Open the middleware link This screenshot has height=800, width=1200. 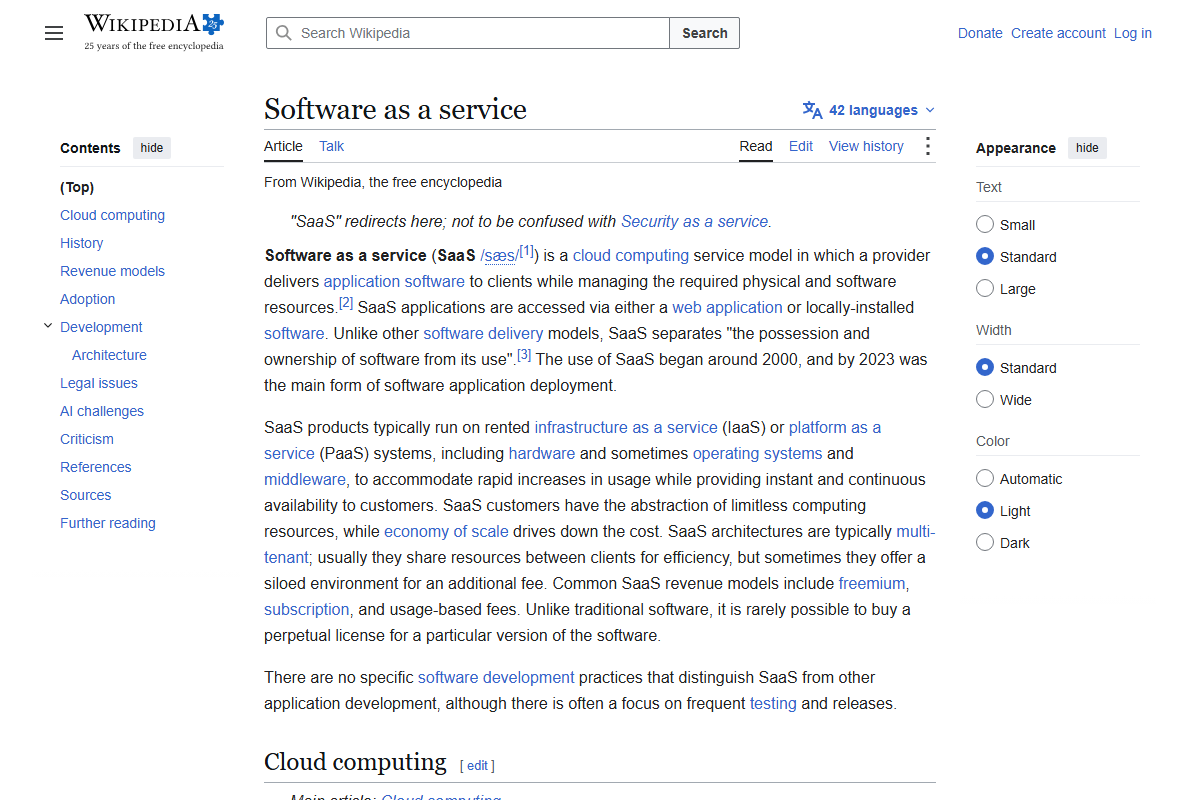click(x=306, y=479)
